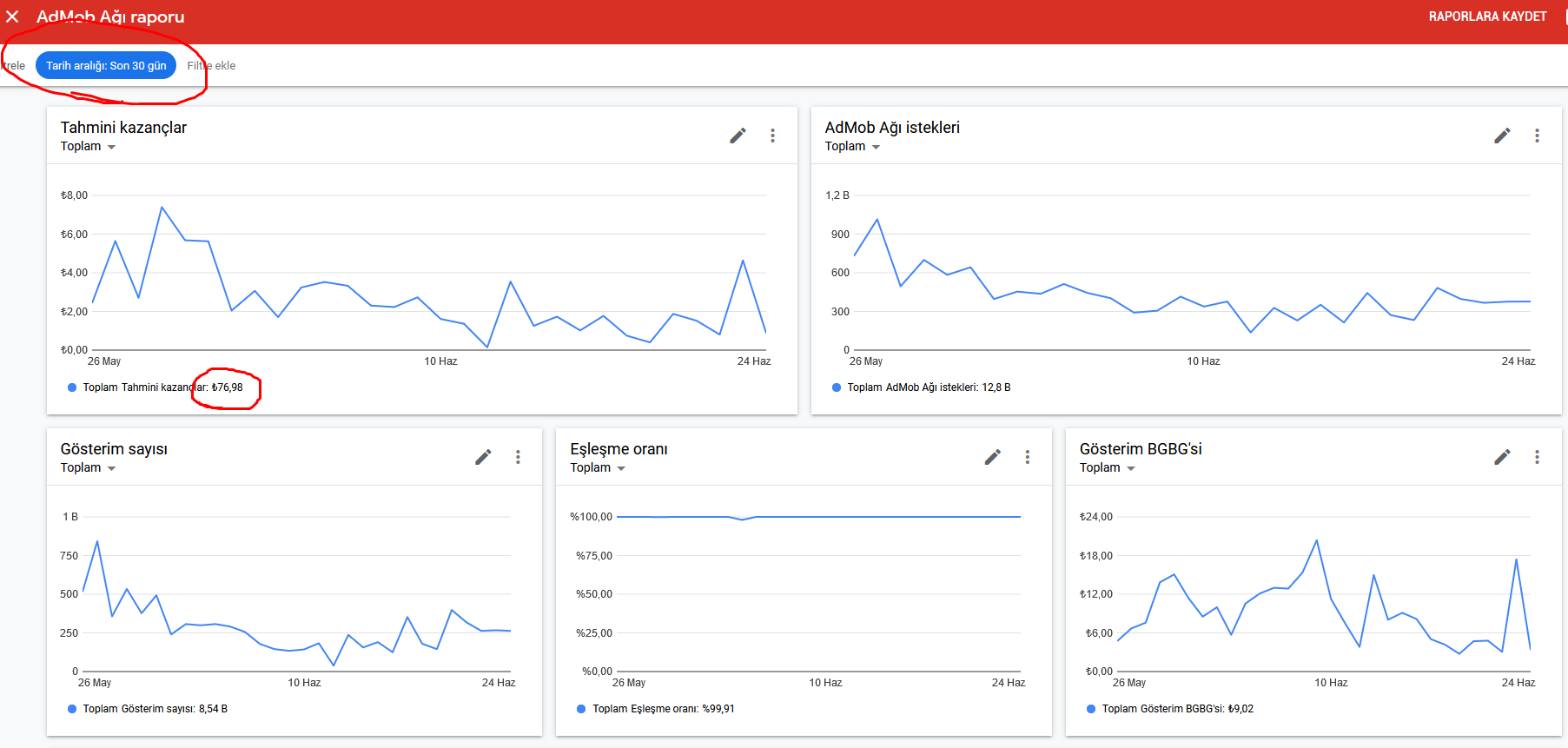
Task: Expand Toplam dropdown under Gösterim BGBG'si
Action: 1108,468
